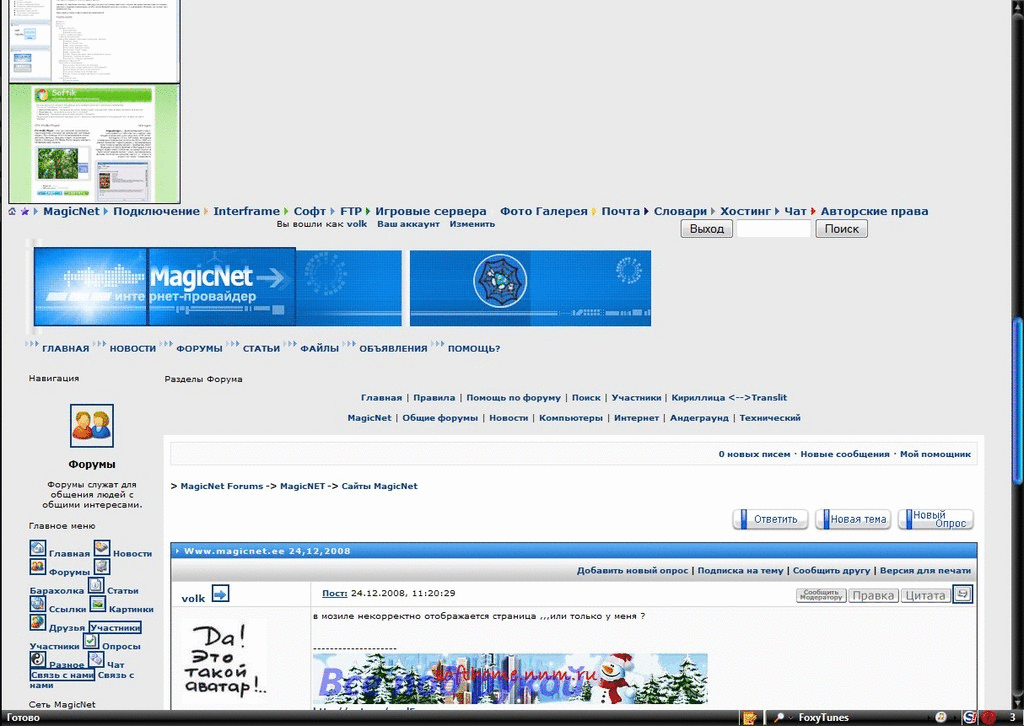
Task: Click the Подписка на тему link
Action: coord(741,571)
